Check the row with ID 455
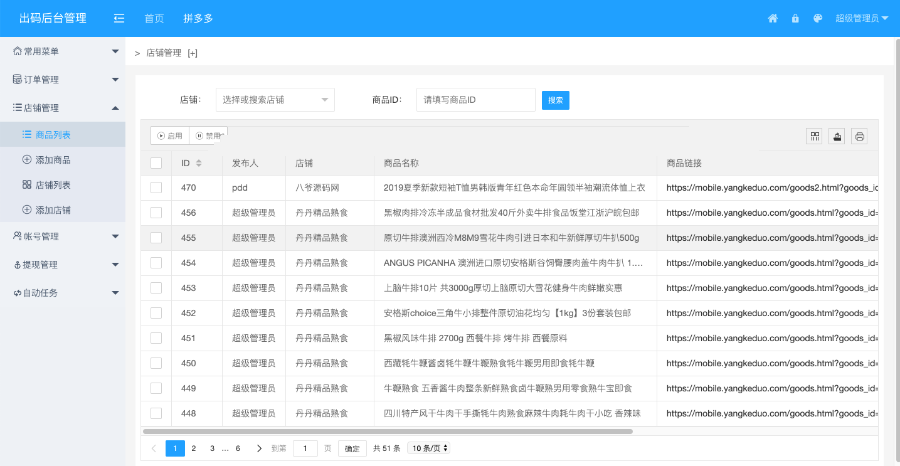The height and width of the screenshot is (466, 900). click(x=156, y=238)
